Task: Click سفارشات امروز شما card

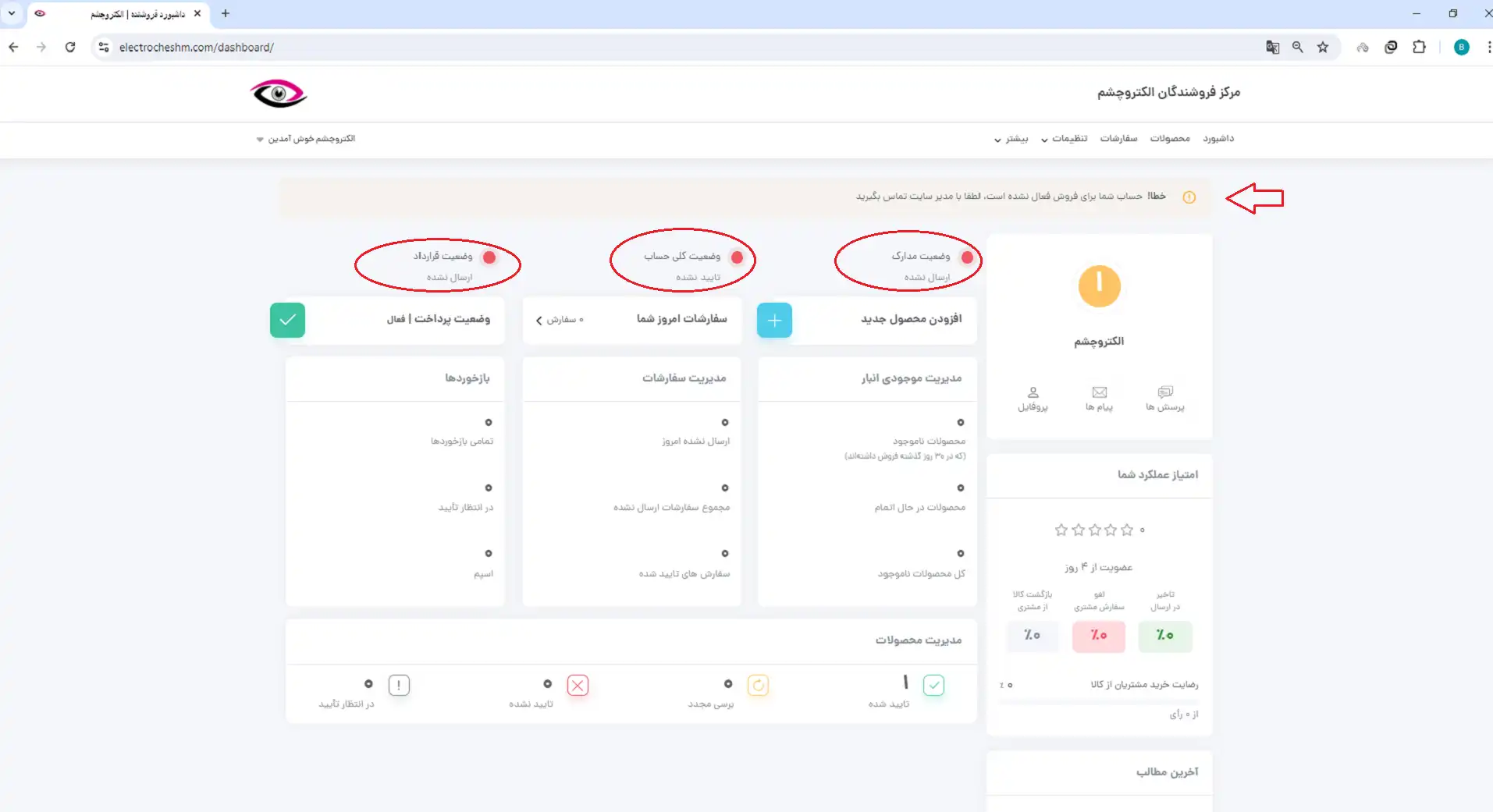Action: tap(631, 320)
